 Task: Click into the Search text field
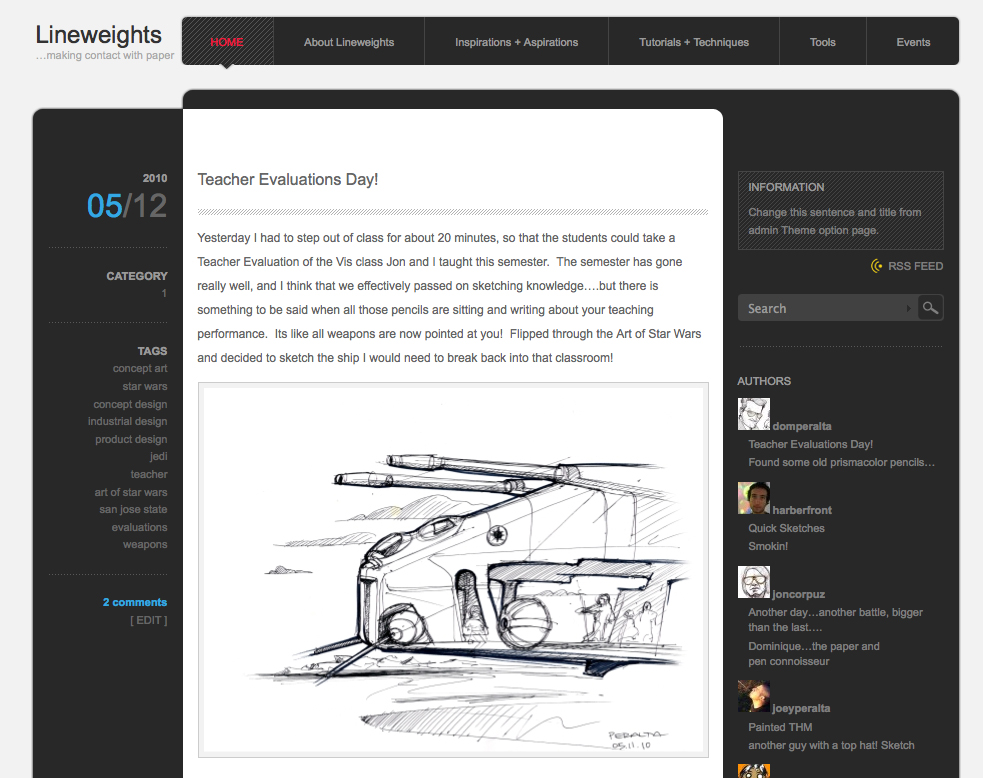click(x=822, y=308)
